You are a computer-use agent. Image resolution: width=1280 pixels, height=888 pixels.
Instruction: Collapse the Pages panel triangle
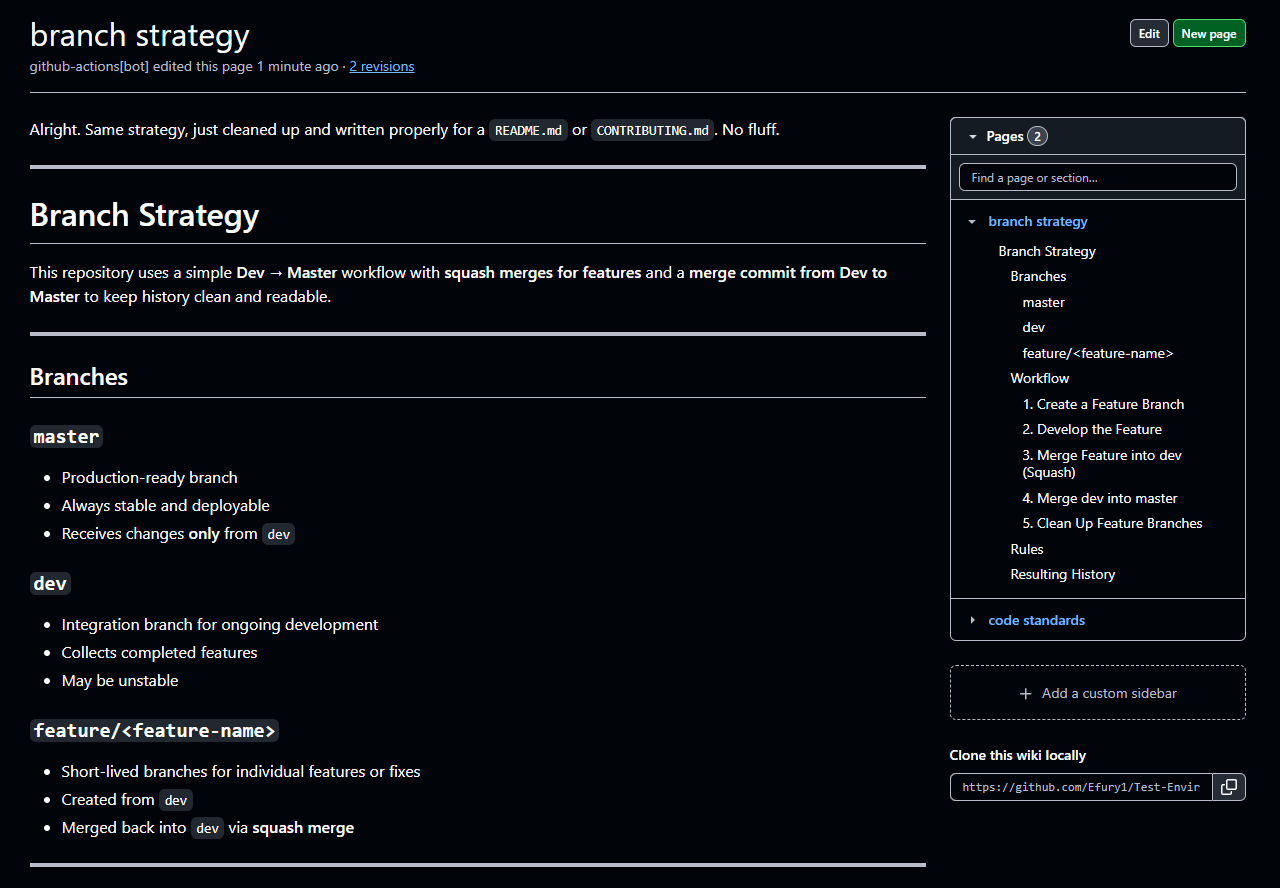[x=972, y=136]
